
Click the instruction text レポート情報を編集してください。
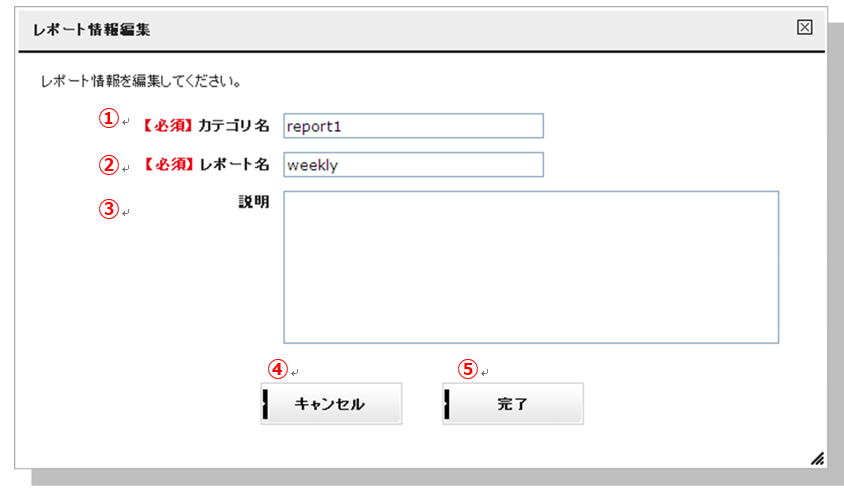click(x=141, y=82)
